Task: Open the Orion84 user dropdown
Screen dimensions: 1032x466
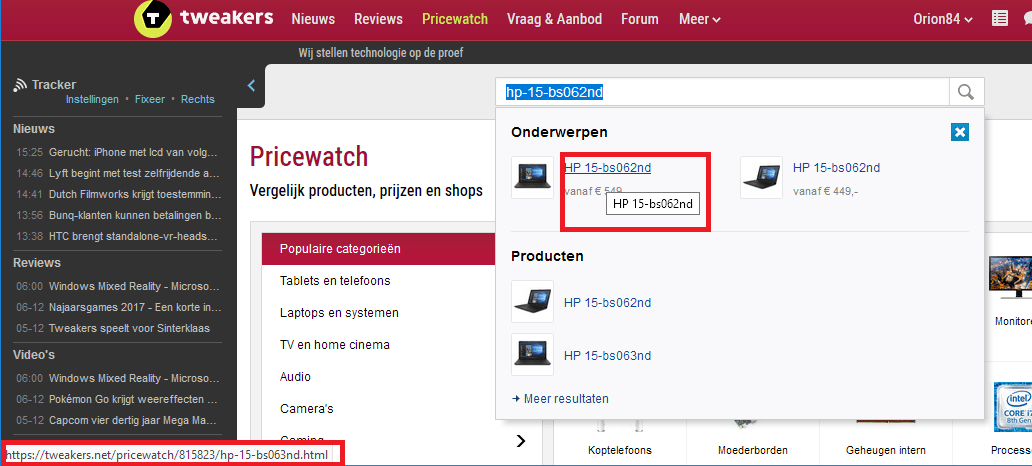Action: [943, 19]
